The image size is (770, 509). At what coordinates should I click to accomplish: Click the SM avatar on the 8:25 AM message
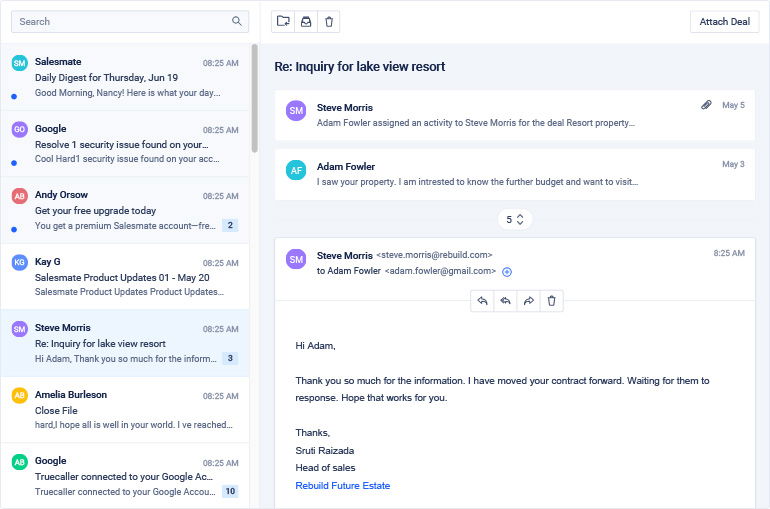[x=296, y=259]
